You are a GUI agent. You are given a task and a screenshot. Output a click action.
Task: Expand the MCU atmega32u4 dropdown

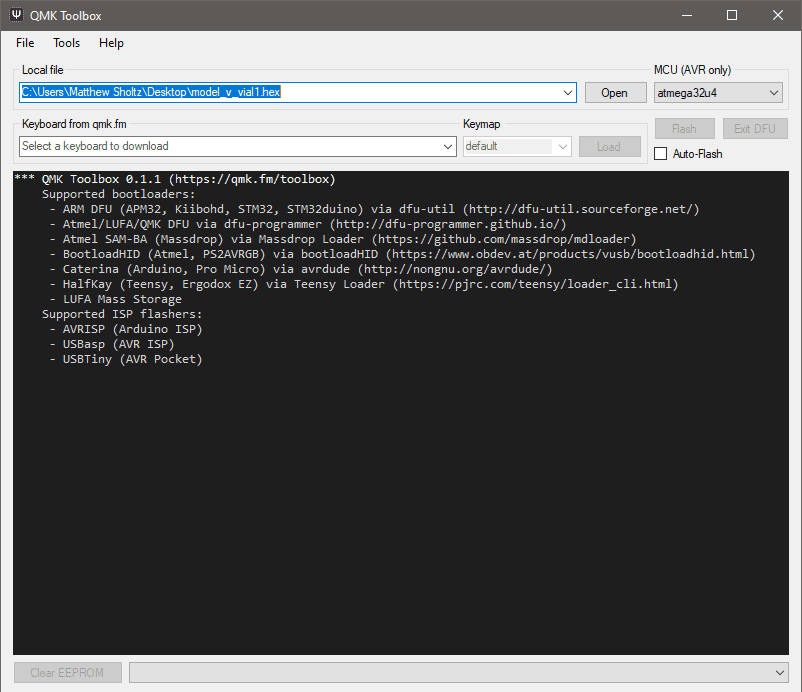717,92
